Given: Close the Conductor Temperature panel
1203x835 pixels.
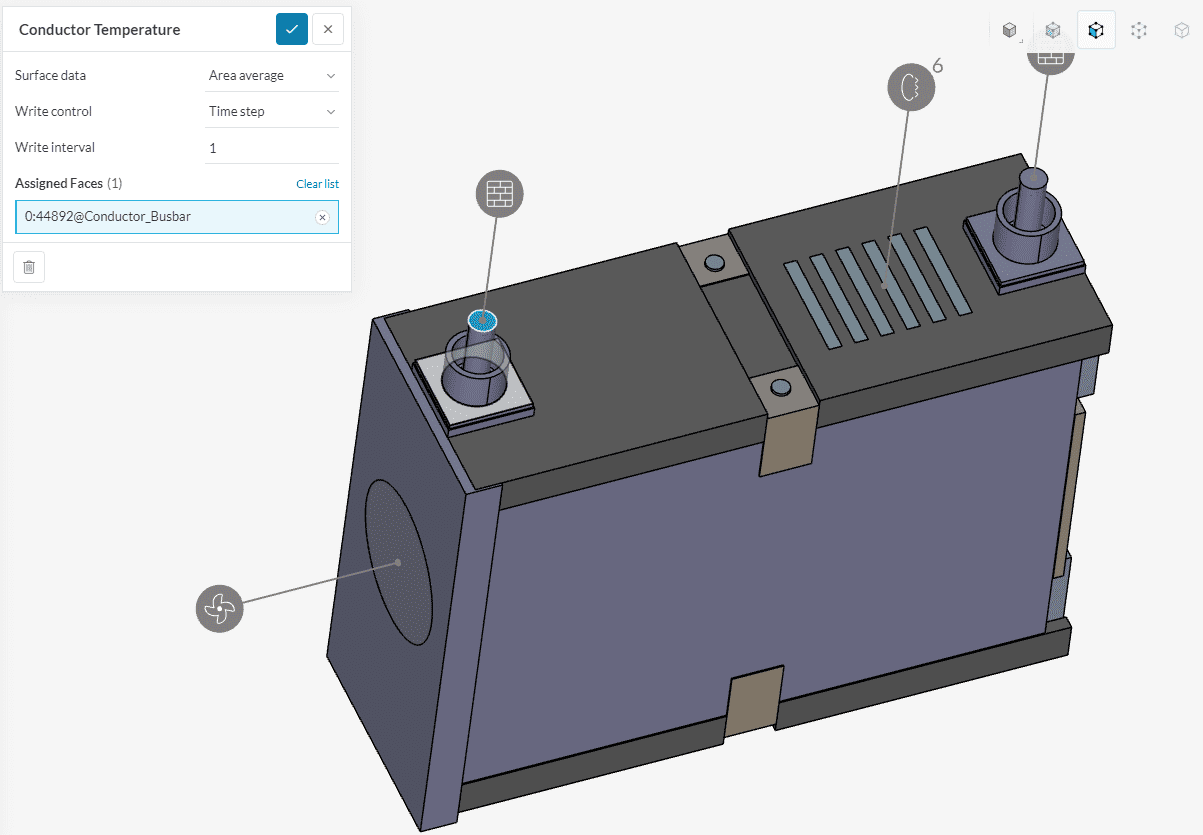Looking at the screenshot, I should [x=328, y=29].
